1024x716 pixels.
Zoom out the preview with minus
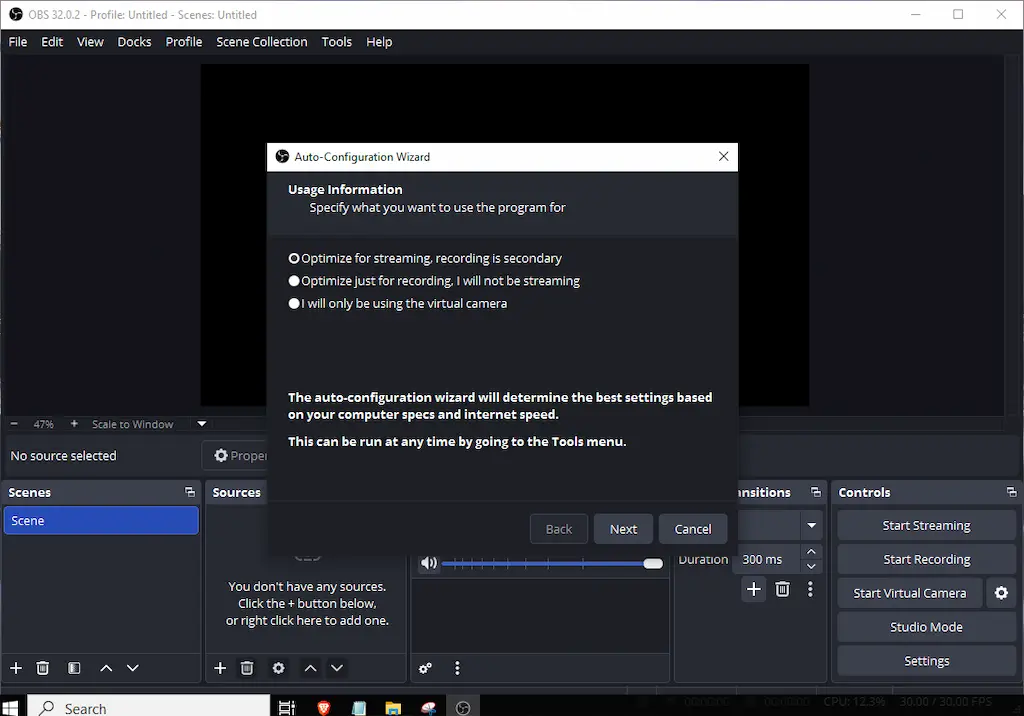click(x=14, y=424)
